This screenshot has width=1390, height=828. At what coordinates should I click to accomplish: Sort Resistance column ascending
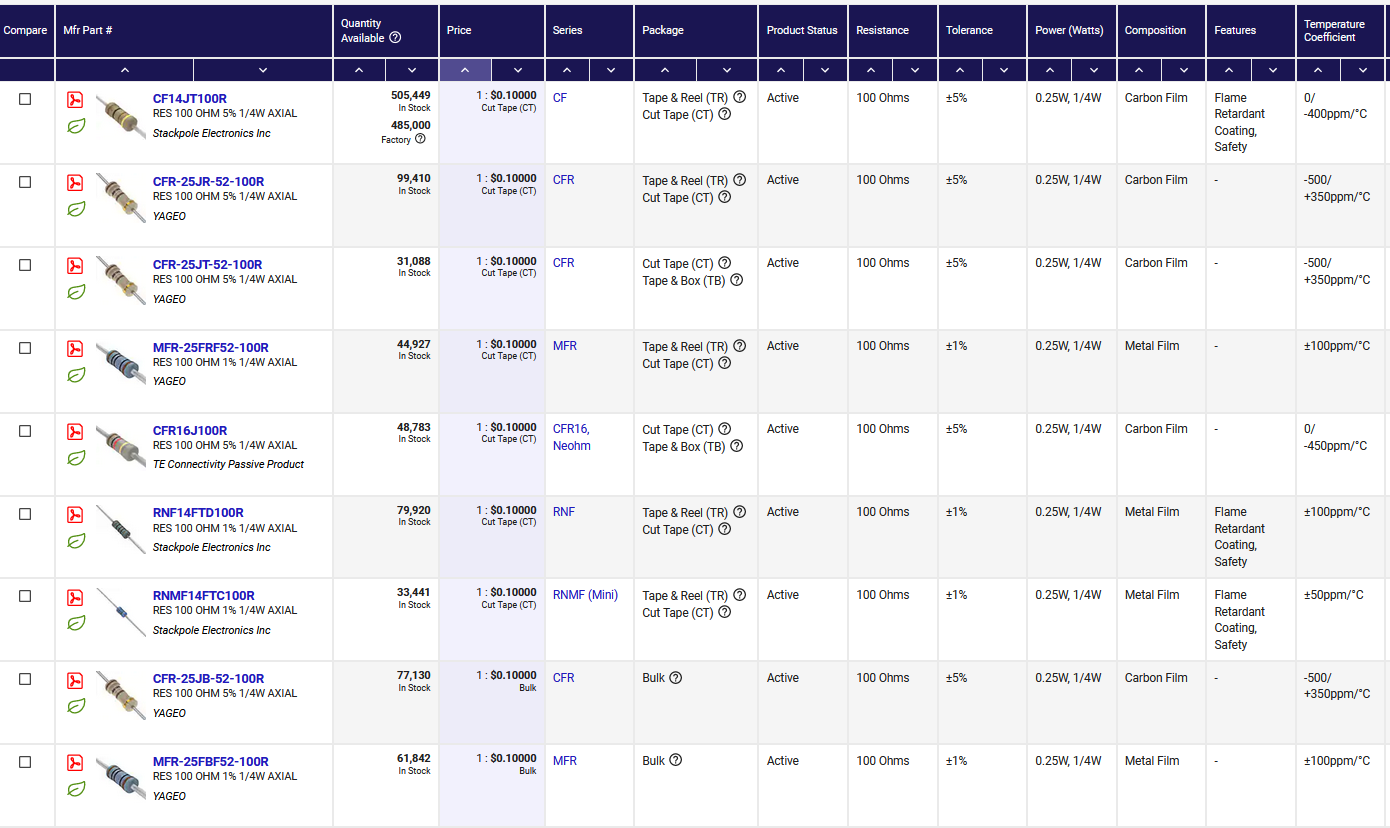click(870, 70)
